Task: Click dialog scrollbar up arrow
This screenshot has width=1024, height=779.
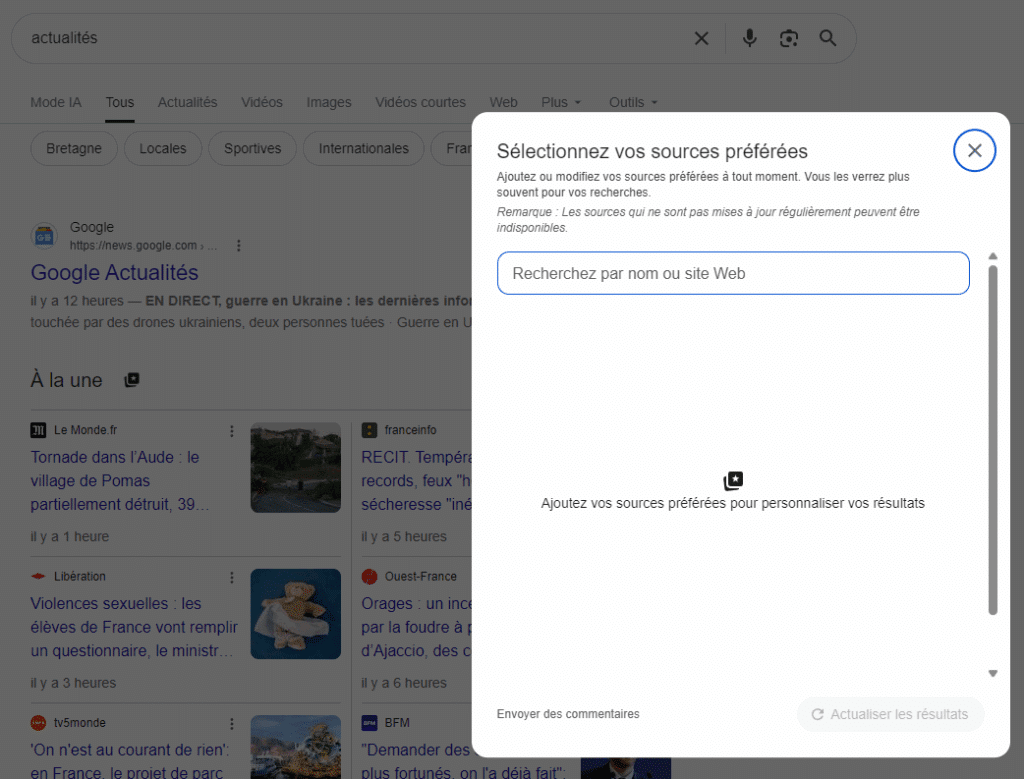Action: coord(993,257)
